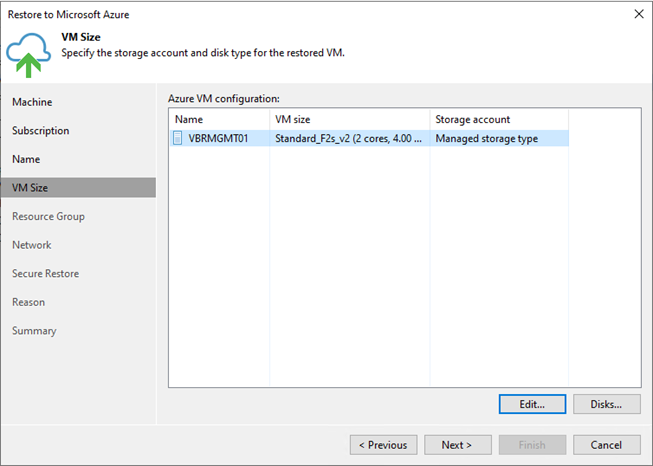Open the Disks... dialog button
This screenshot has height=466, width=653.
click(x=607, y=404)
